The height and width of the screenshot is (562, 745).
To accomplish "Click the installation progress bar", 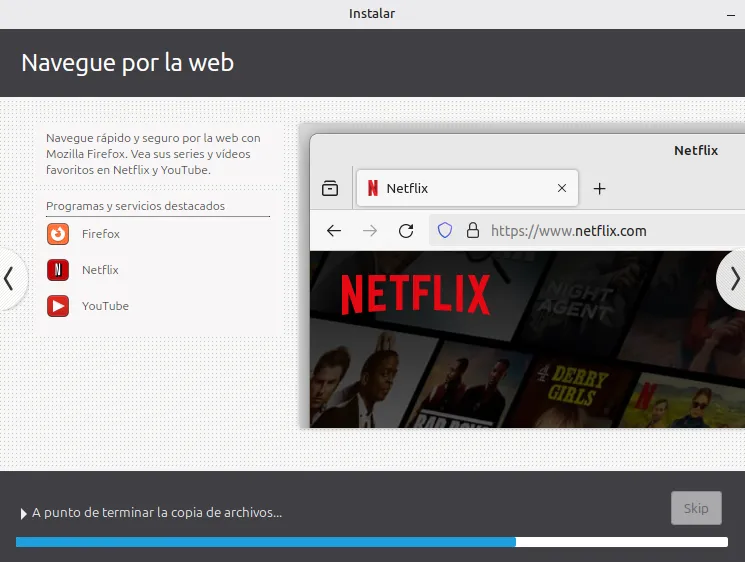I will point(372,542).
